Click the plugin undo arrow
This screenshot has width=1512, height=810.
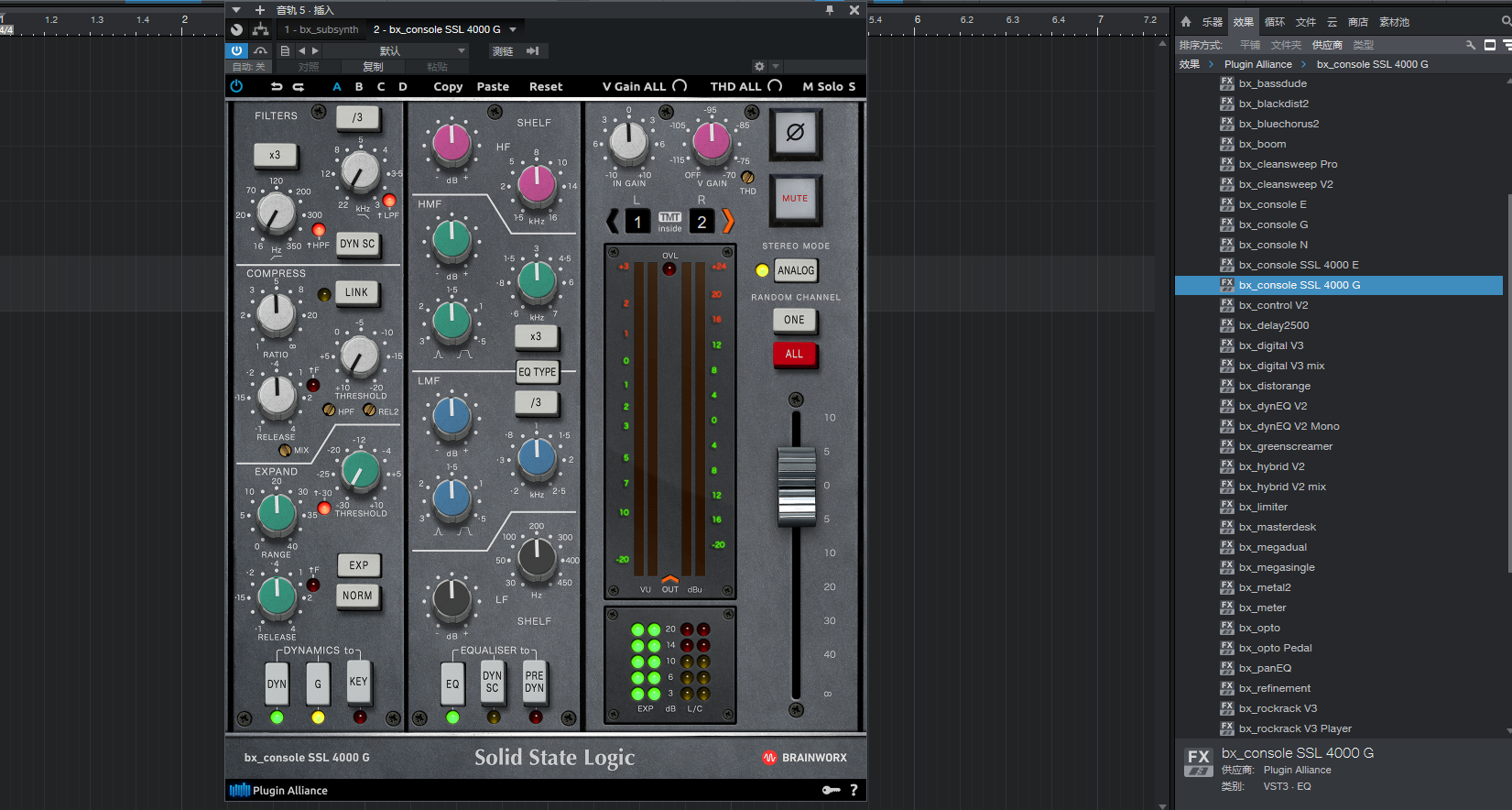pos(277,86)
